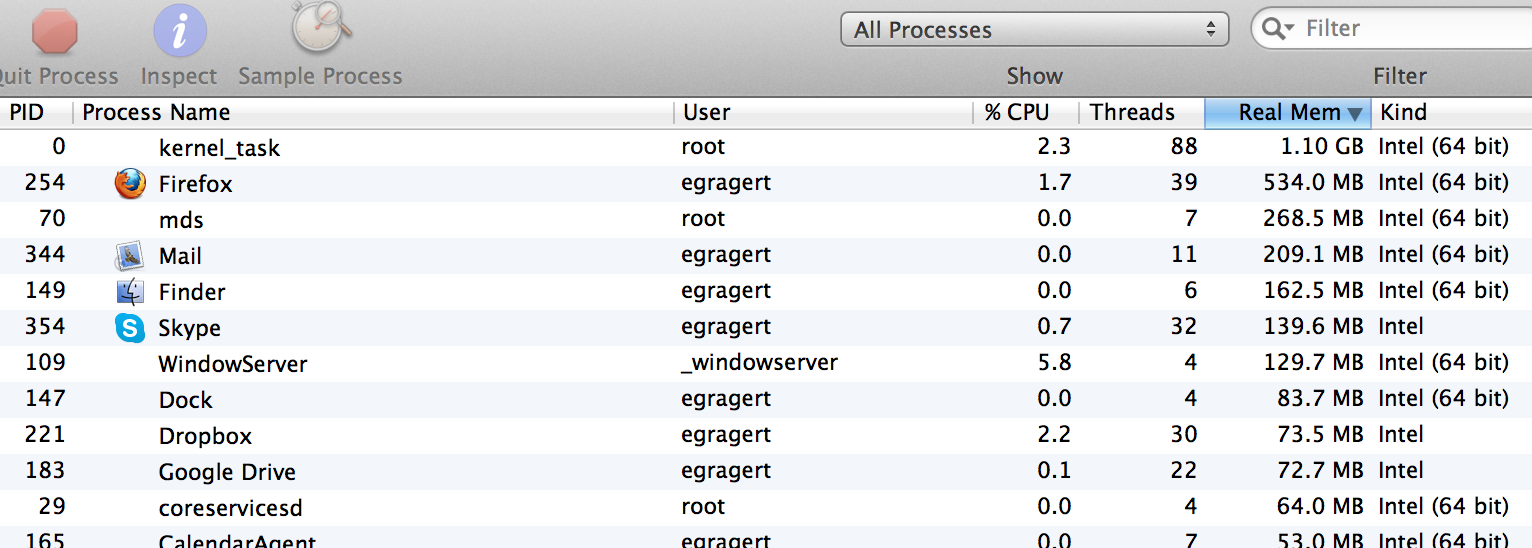
Task: Select the CalendarAgent process row
Action: tap(766, 538)
